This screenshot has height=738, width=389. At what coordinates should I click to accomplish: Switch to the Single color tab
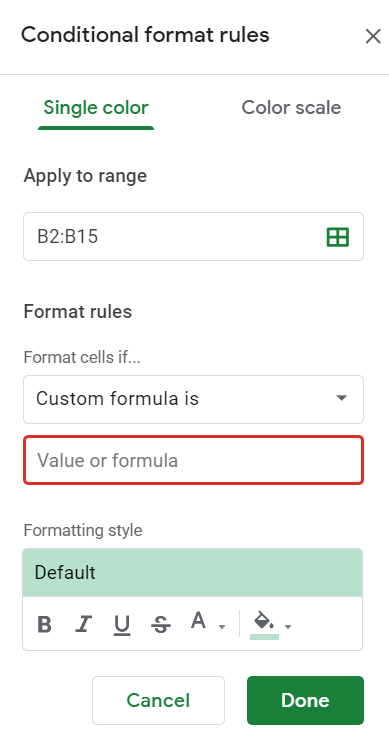[96, 108]
